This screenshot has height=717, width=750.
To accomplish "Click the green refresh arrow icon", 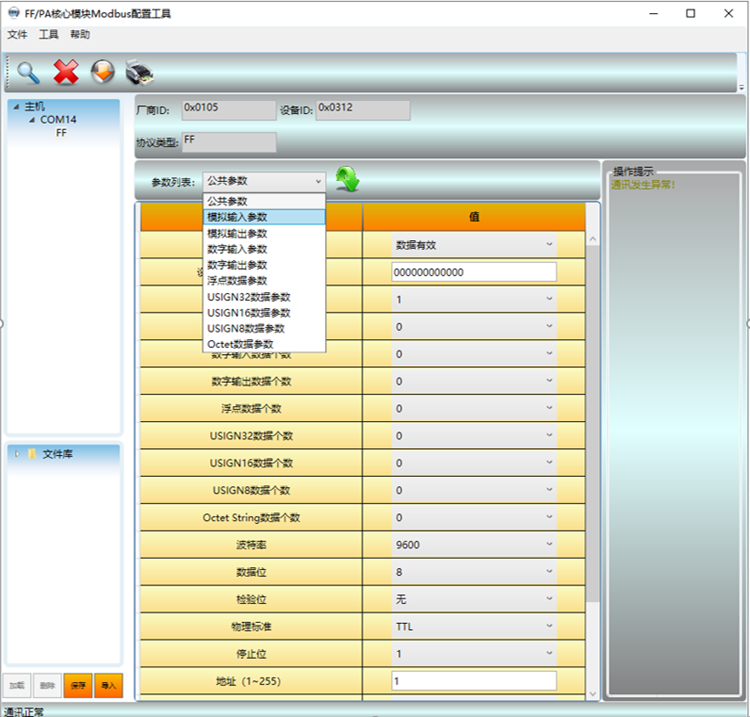I will (x=348, y=179).
